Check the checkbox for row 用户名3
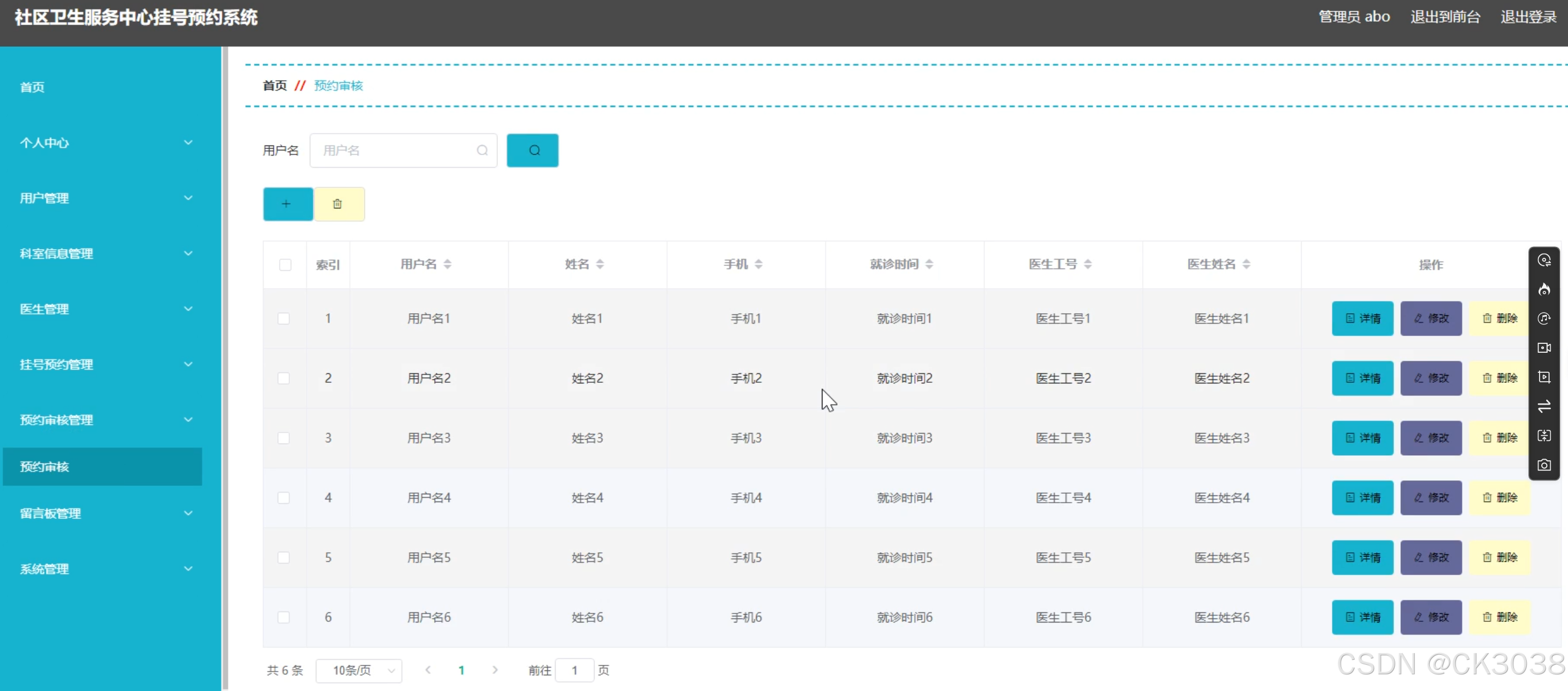Viewport: 1568px width, 691px height. click(x=284, y=439)
